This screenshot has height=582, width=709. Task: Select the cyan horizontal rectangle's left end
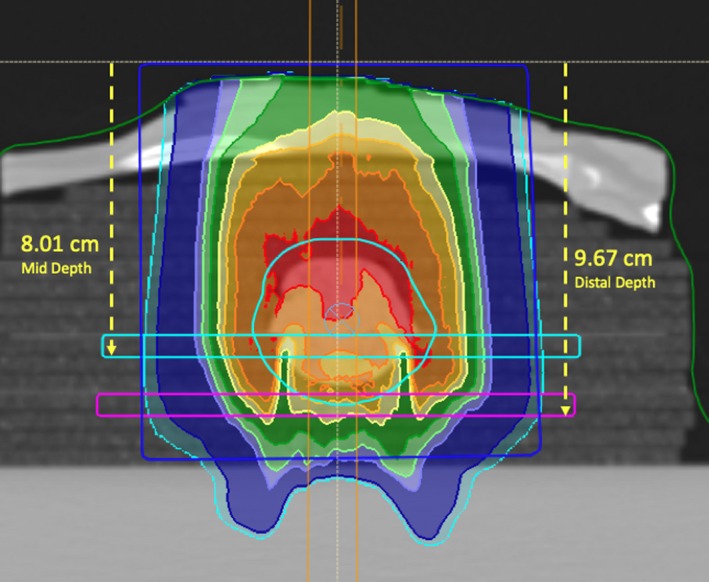pyautogui.click(x=106, y=346)
